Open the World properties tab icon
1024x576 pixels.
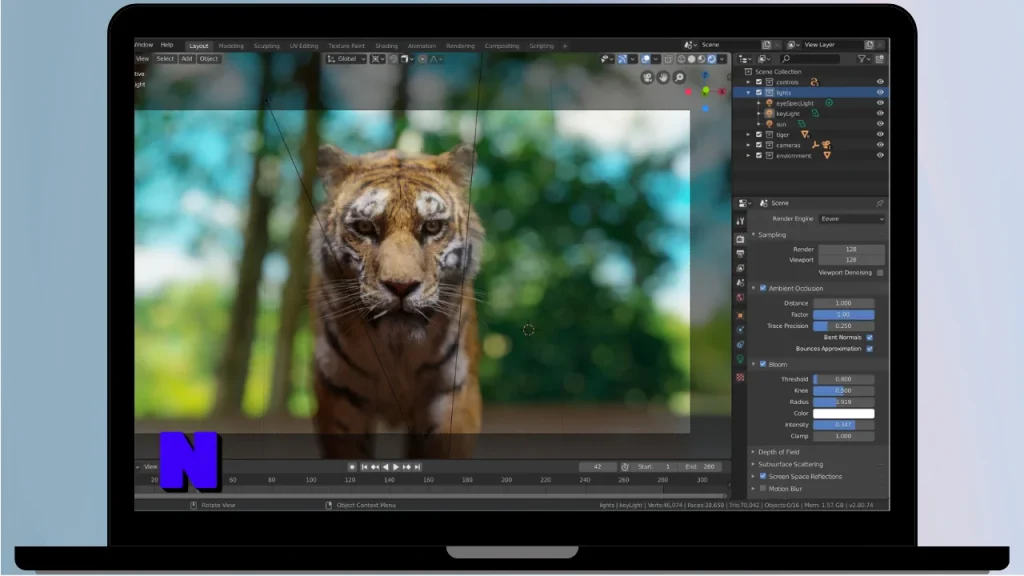[740, 297]
